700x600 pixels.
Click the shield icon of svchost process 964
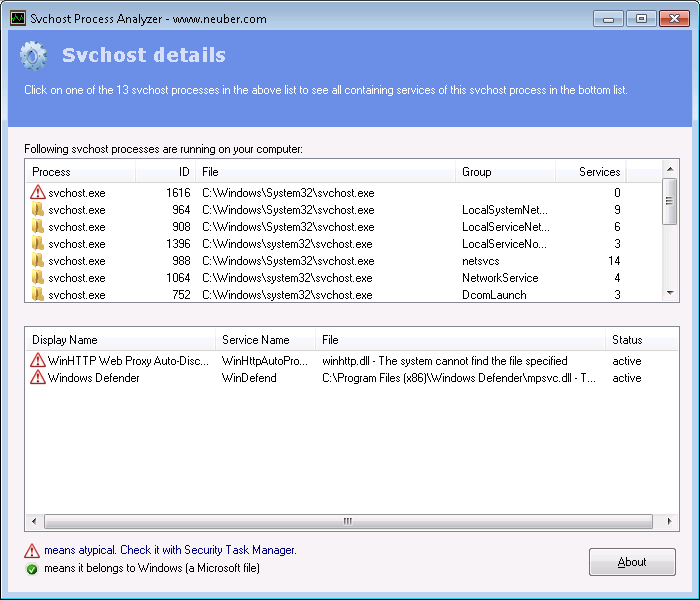38,210
